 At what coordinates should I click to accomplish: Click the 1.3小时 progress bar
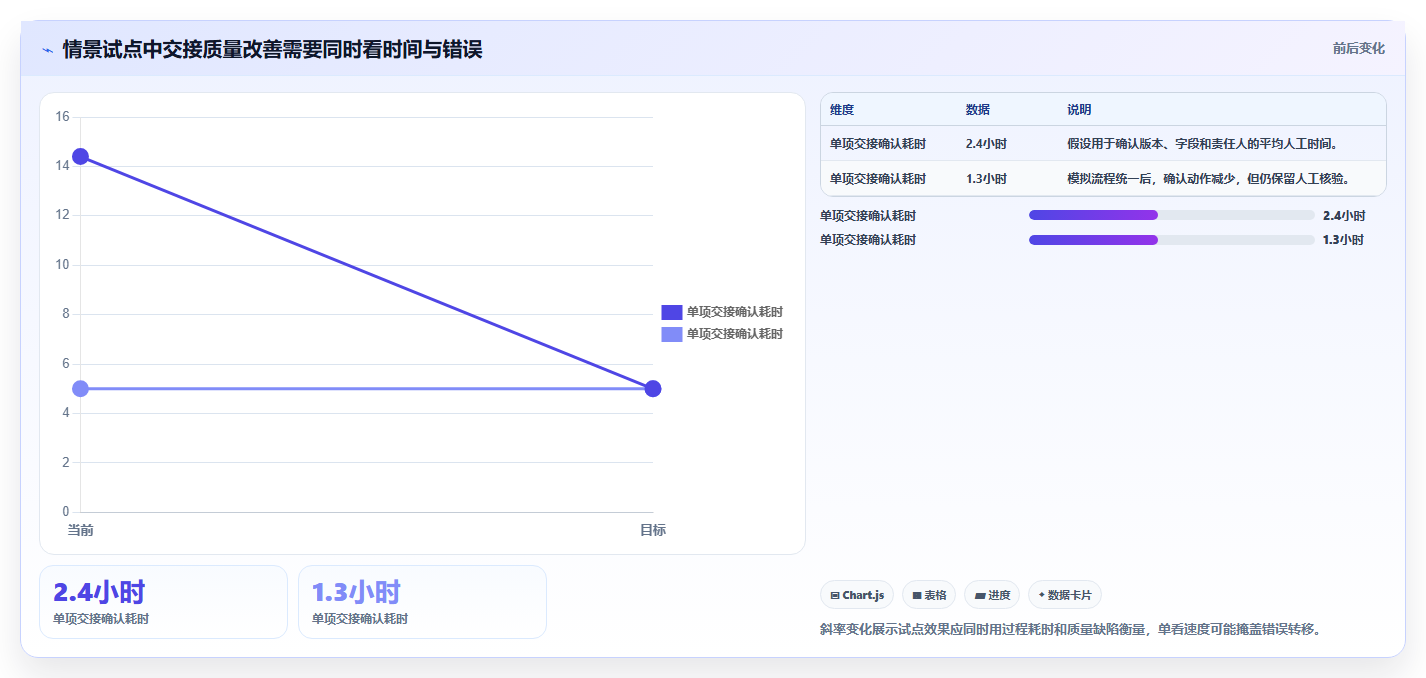point(1171,240)
